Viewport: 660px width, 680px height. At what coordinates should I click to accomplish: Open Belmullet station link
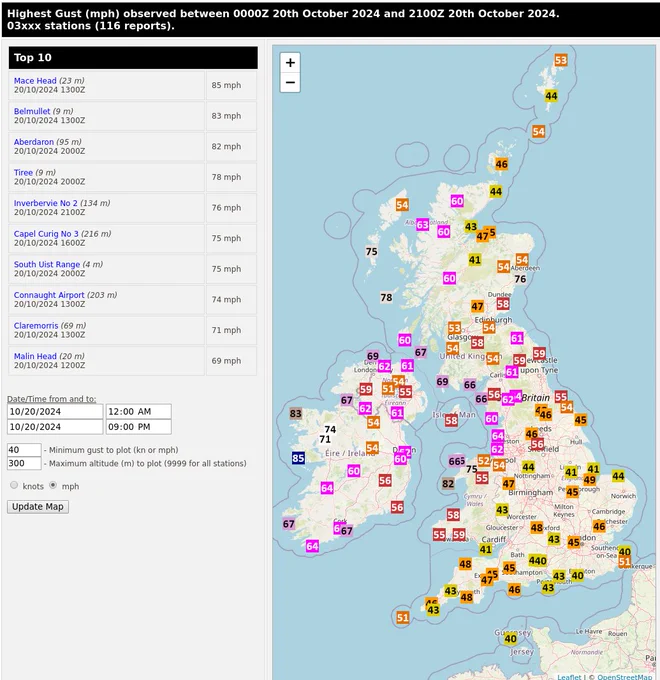click(32, 111)
